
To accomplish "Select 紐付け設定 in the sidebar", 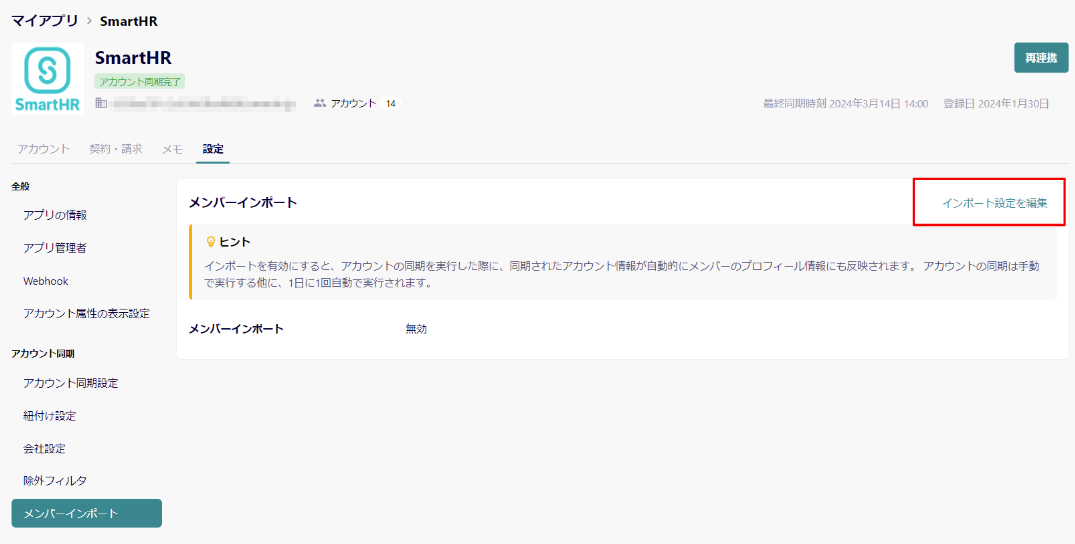I will click(50, 416).
